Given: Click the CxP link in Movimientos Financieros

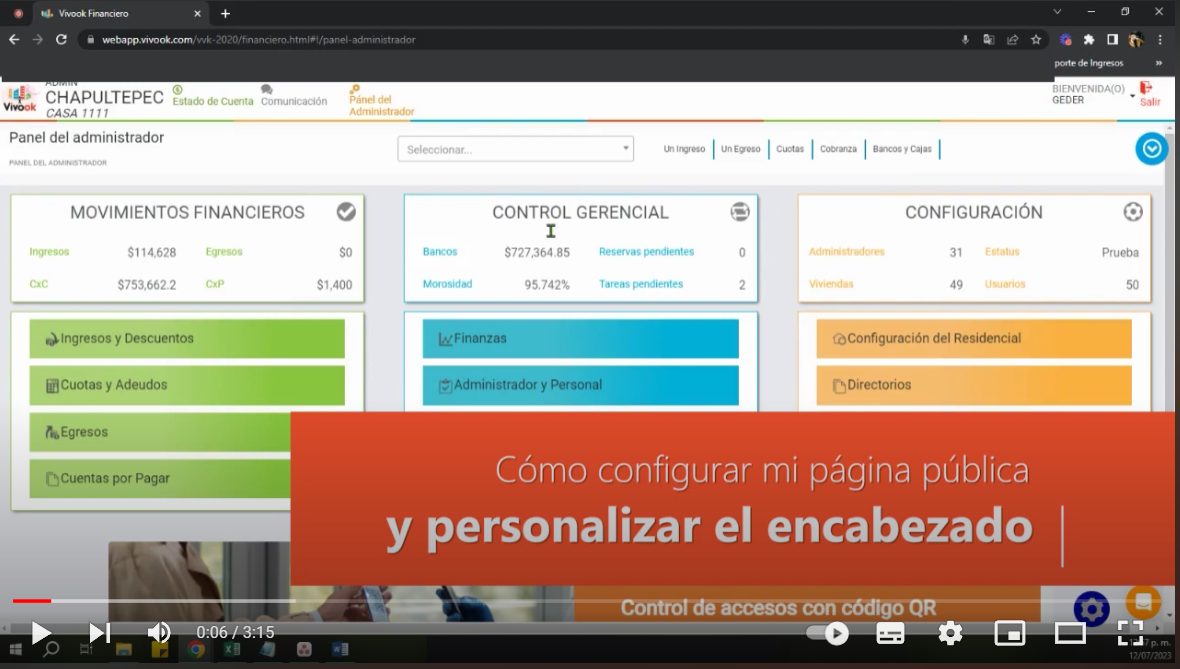Looking at the screenshot, I should (214, 284).
